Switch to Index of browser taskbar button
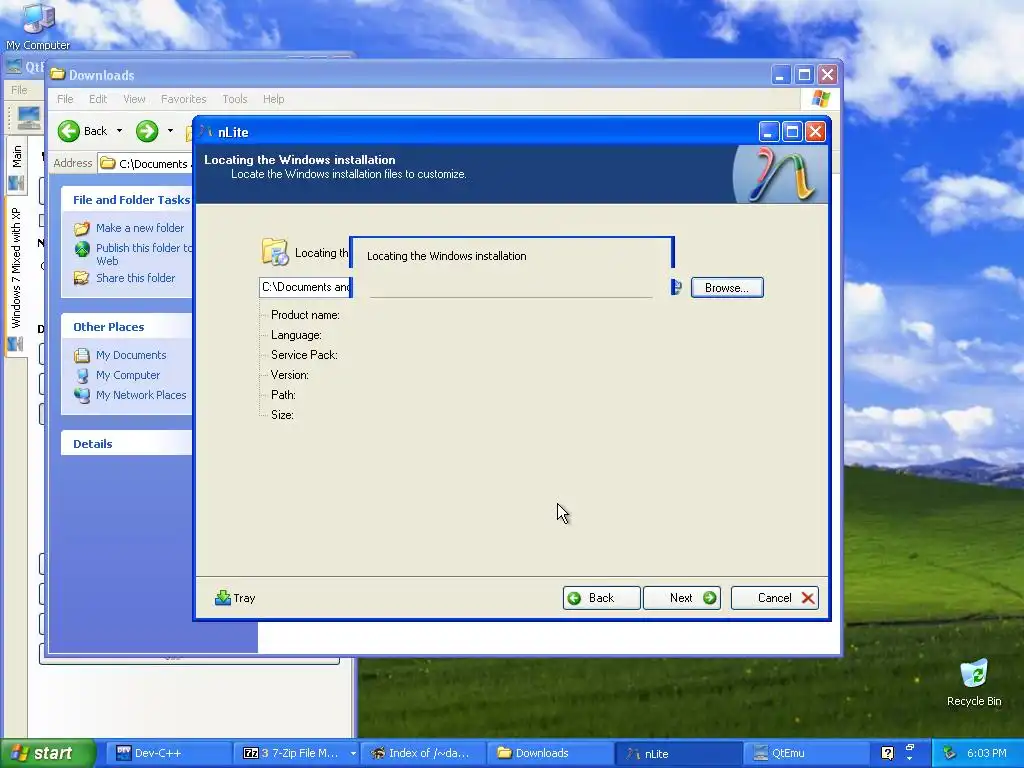The width and height of the screenshot is (1024, 768). coord(423,753)
